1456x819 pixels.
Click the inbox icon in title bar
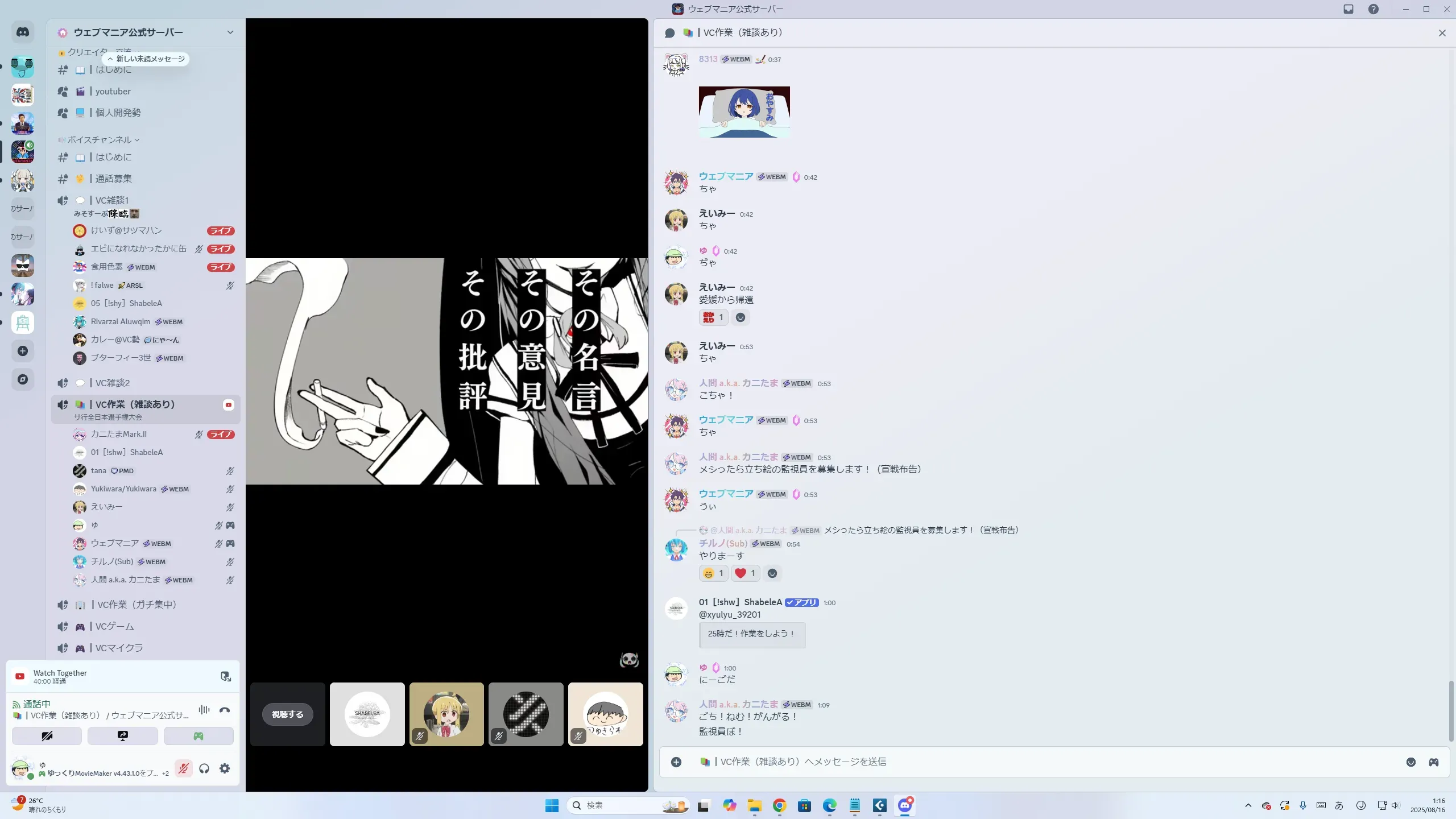tap(1349, 9)
